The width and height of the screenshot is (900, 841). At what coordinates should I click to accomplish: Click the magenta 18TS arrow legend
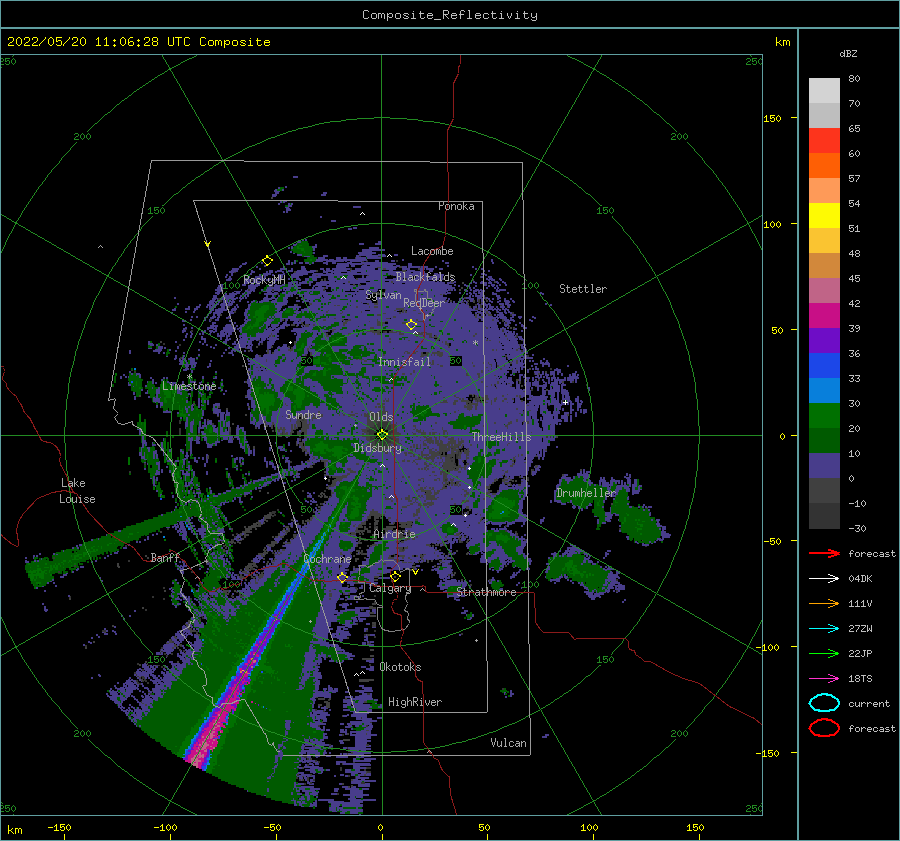tap(824, 679)
